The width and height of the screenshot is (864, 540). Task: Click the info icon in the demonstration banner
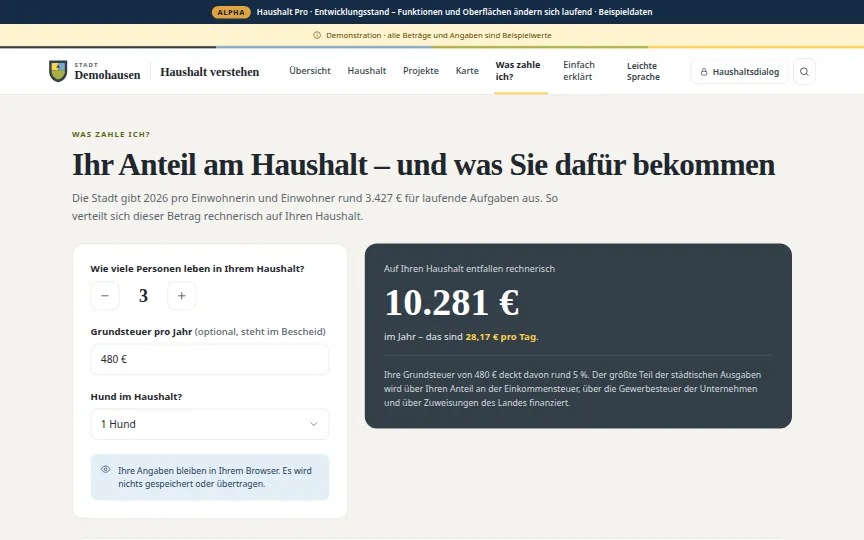[x=317, y=35]
